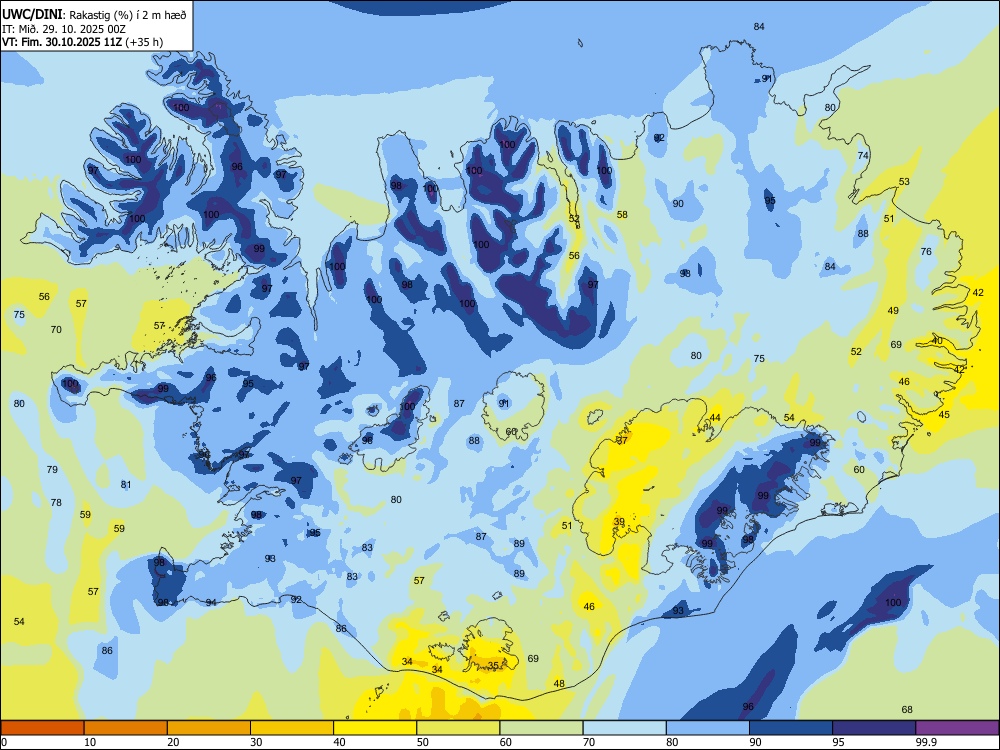The height and width of the screenshot is (750, 1000).
Task: Click the dark red 0–10 legend swatch
Action: (42, 728)
